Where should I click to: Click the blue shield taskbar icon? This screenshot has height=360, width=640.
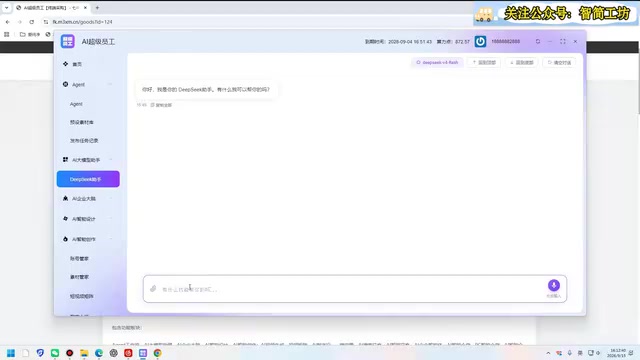point(40,353)
